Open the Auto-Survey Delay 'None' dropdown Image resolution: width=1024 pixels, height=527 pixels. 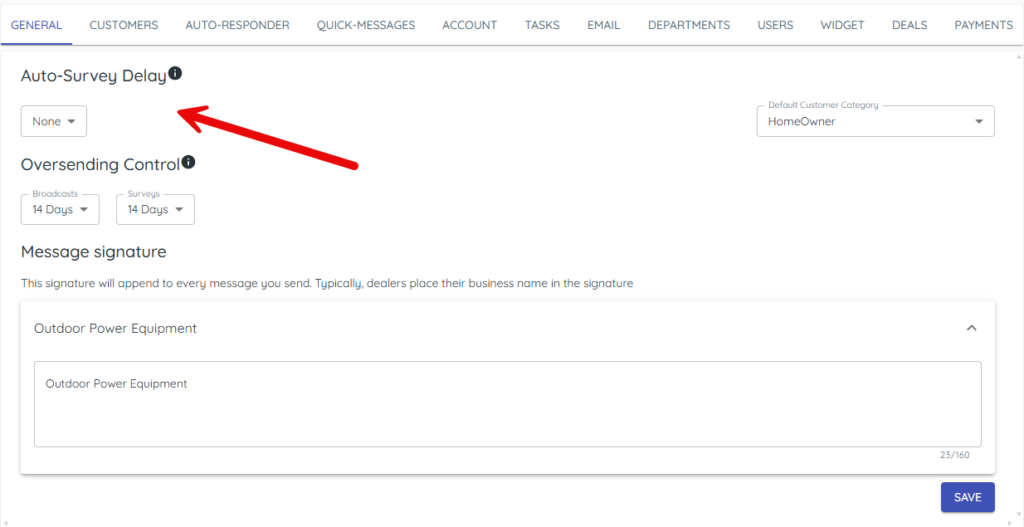tap(54, 121)
